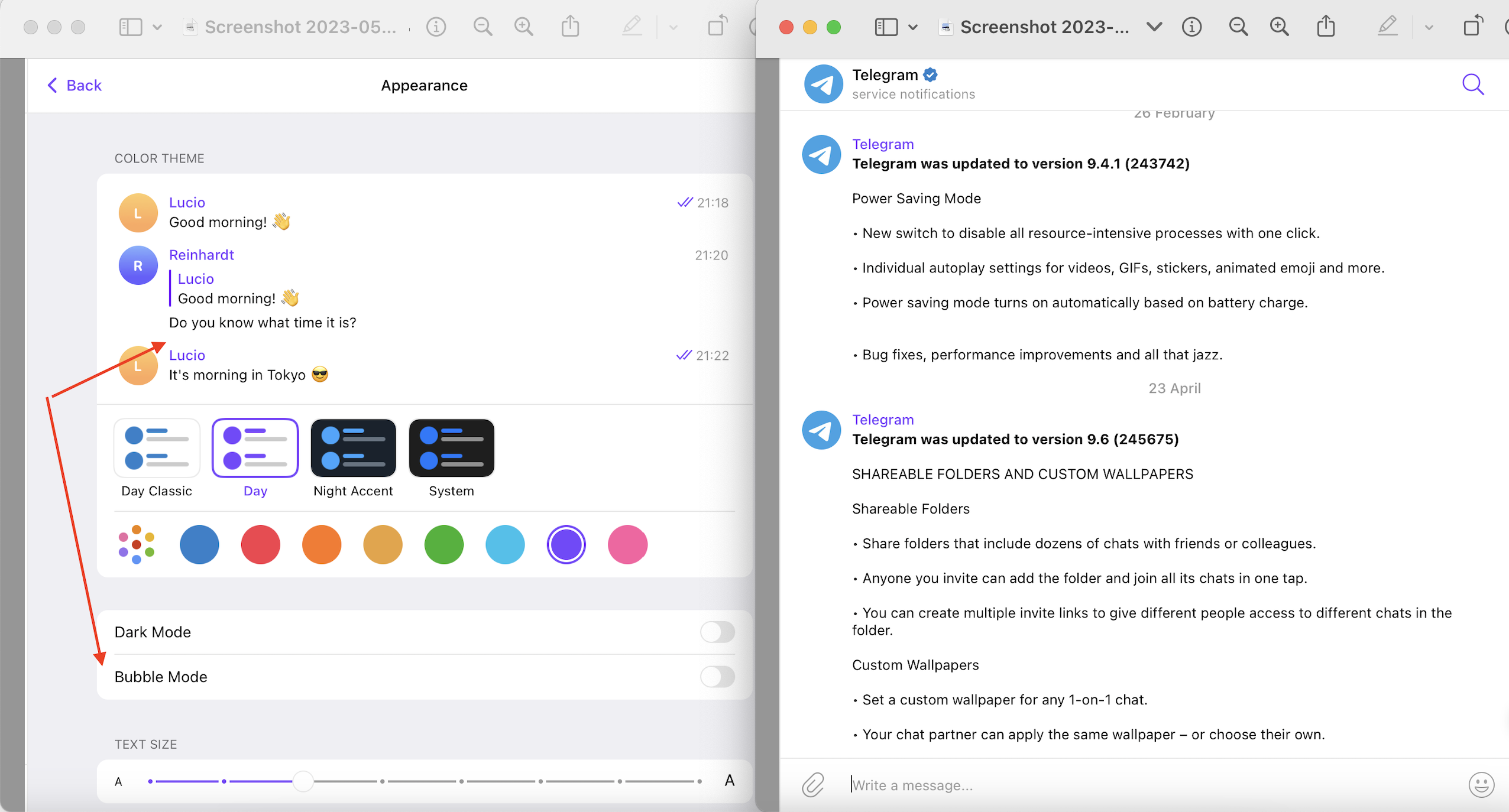1509x812 pixels.
Task: Open the emoji picker smiley icon
Action: (1481, 785)
